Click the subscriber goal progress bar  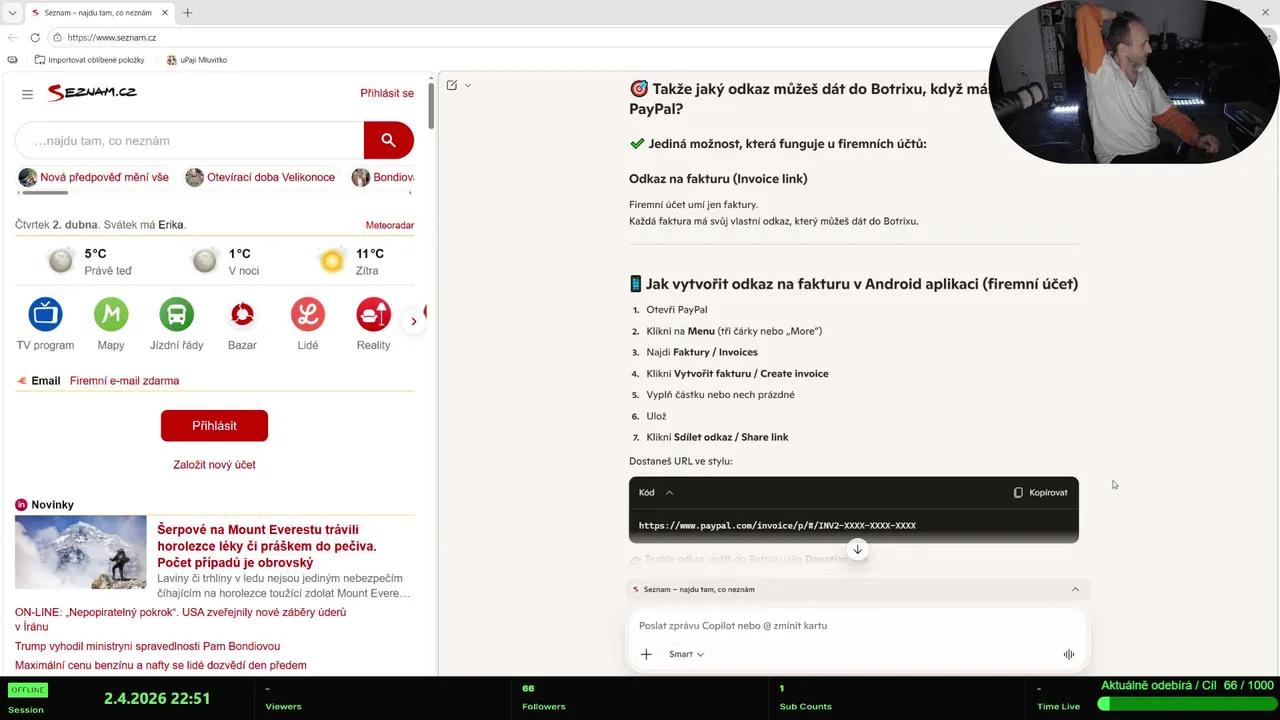(1186, 704)
